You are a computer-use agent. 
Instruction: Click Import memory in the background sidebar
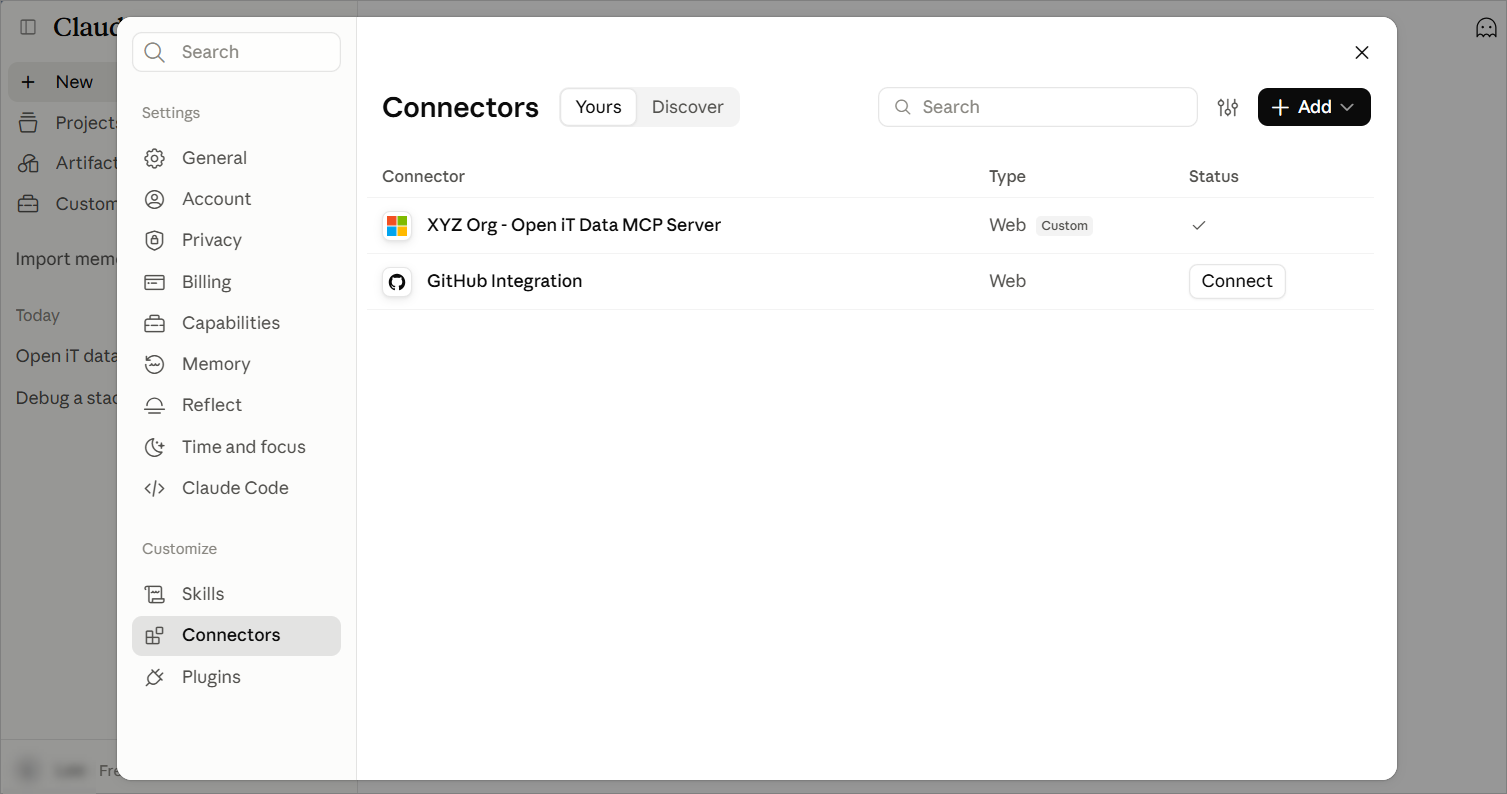click(x=66, y=259)
